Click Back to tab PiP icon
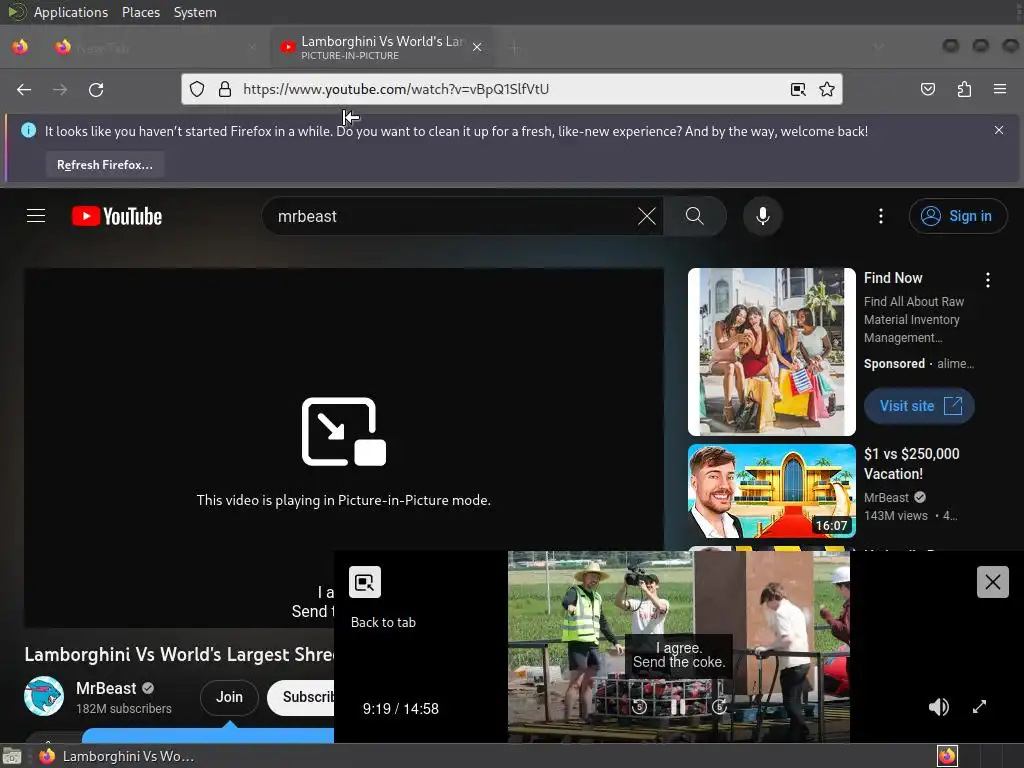 tap(365, 582)
